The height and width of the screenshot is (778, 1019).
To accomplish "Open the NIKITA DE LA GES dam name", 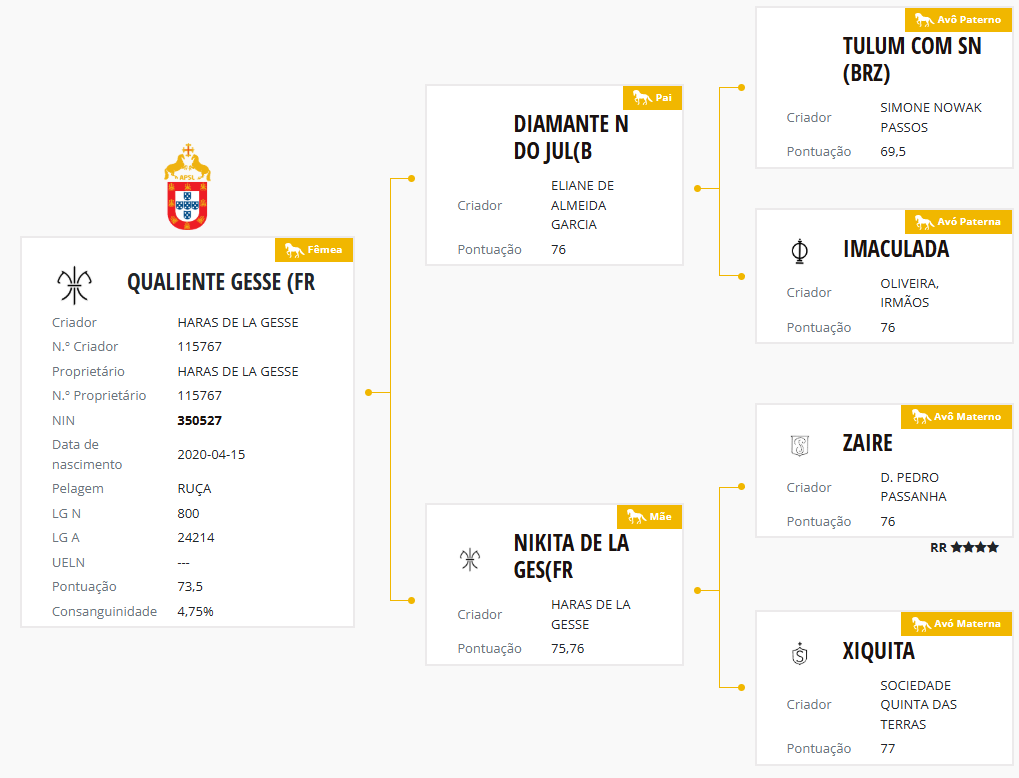I will (571, 557).
